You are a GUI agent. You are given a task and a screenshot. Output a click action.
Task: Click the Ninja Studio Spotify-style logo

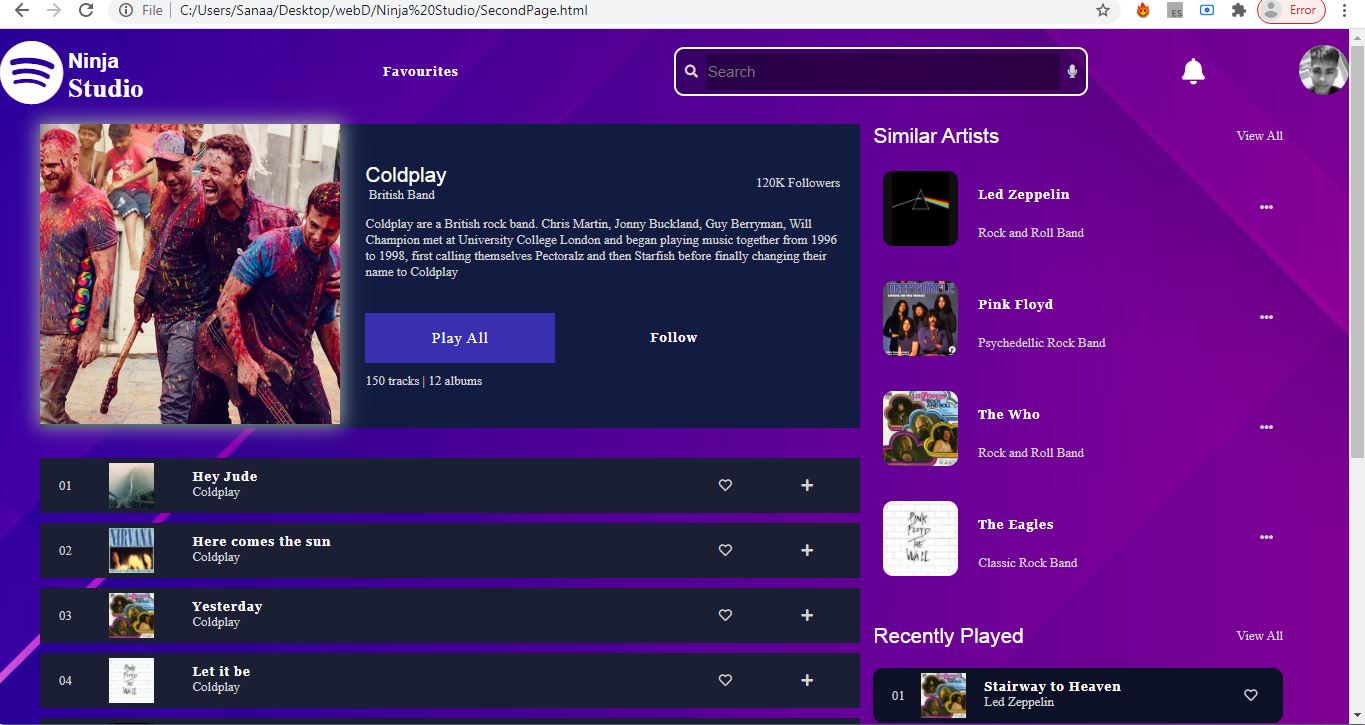click(x=31, y=71)
